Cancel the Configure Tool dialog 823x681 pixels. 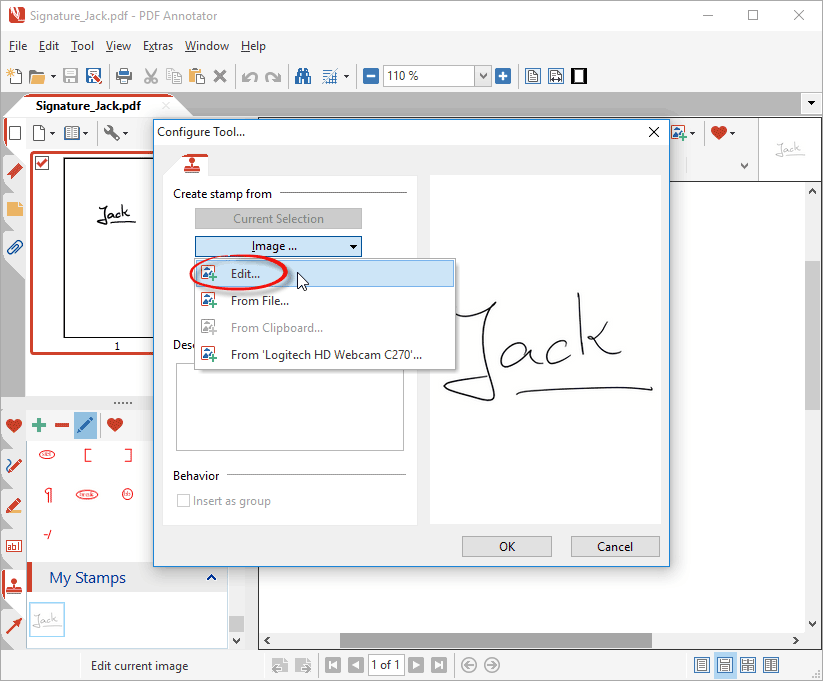pos(614,546)
